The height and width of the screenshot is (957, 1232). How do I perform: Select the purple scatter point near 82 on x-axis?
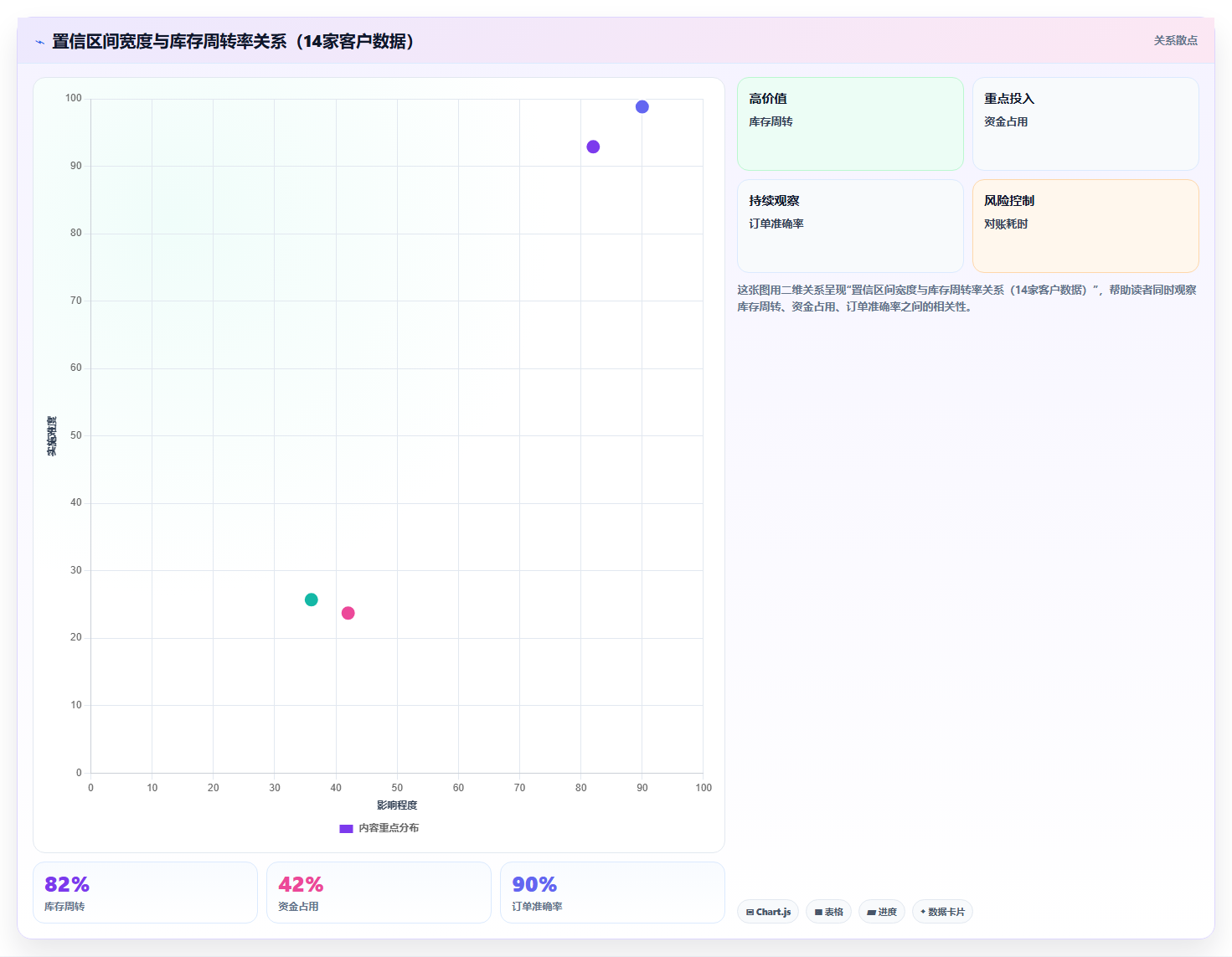click(593, 147)
